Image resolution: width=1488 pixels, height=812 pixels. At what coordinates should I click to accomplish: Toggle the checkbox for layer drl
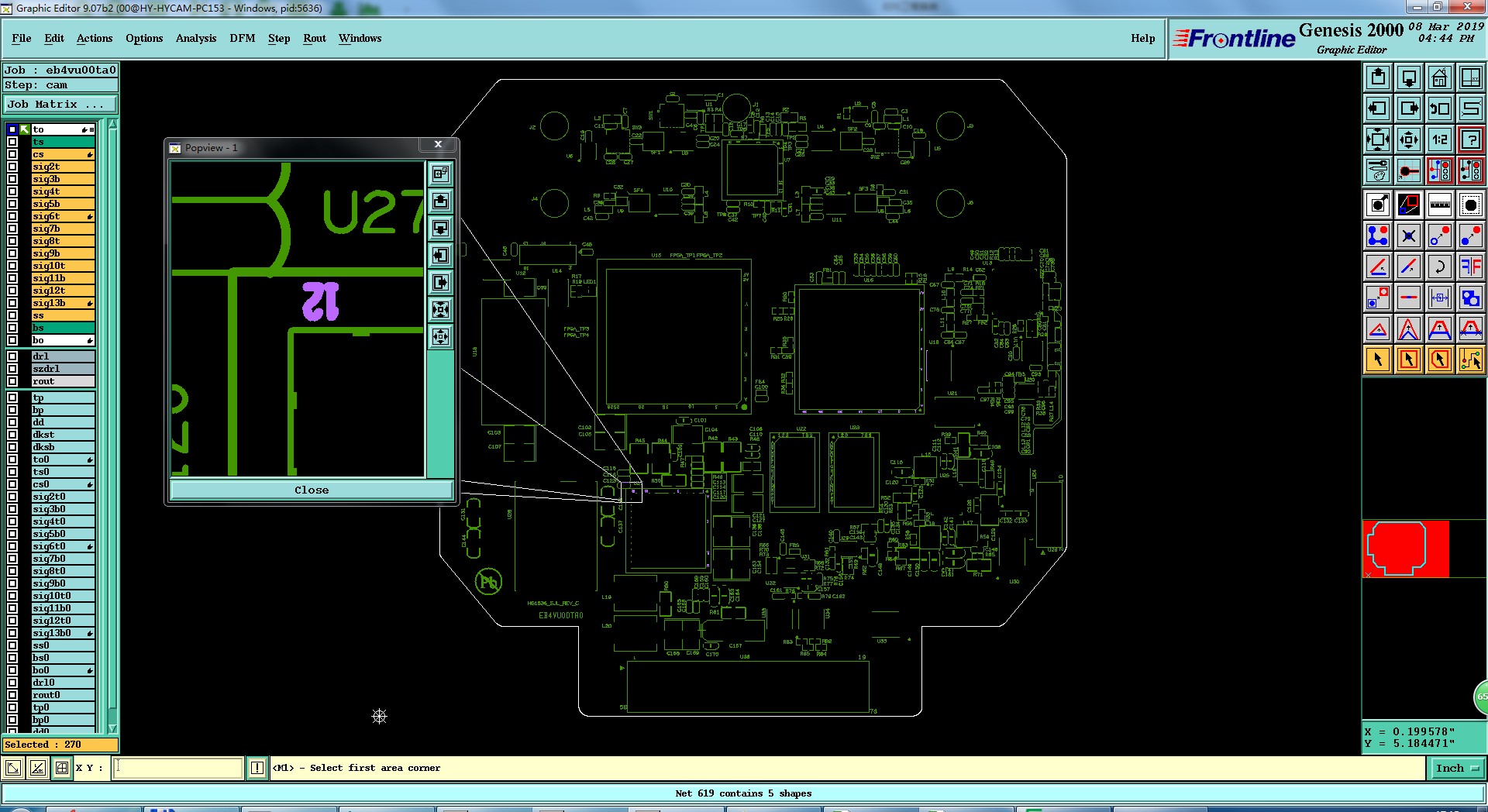(12, 356)
